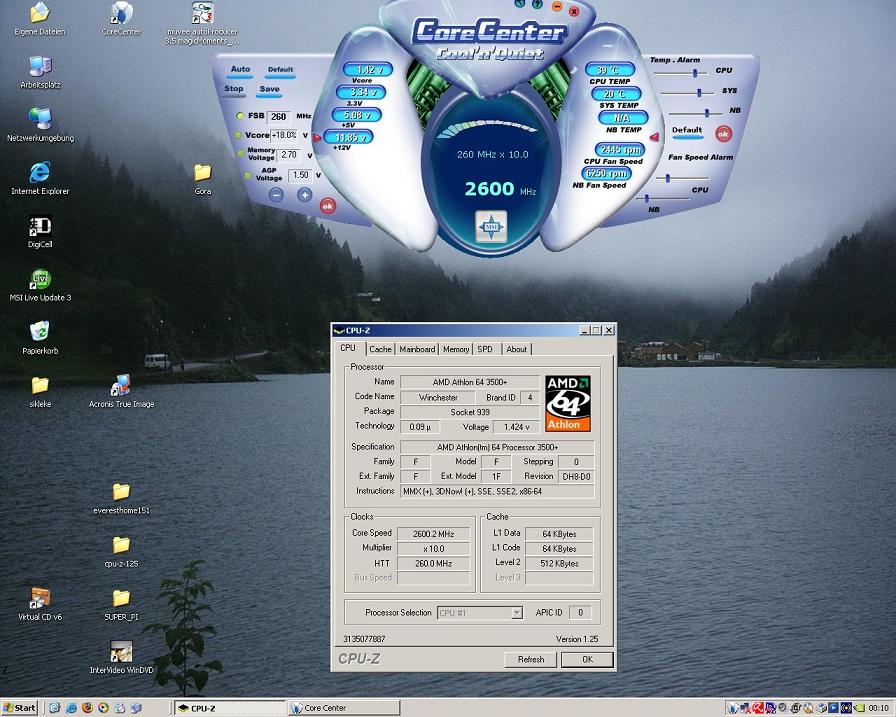Click the MSI logo button in Core Center

pos(491,227)
